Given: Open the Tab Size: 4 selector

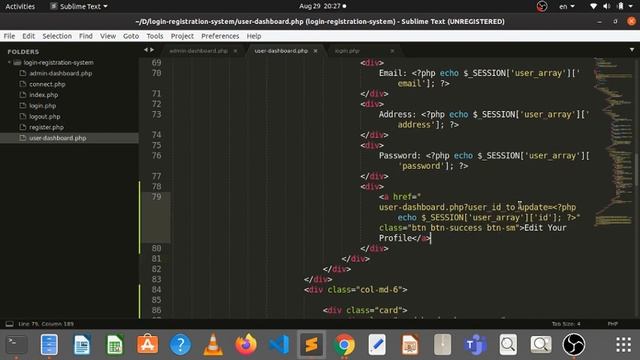Looking at the screenshot, I should coord(566,324).
